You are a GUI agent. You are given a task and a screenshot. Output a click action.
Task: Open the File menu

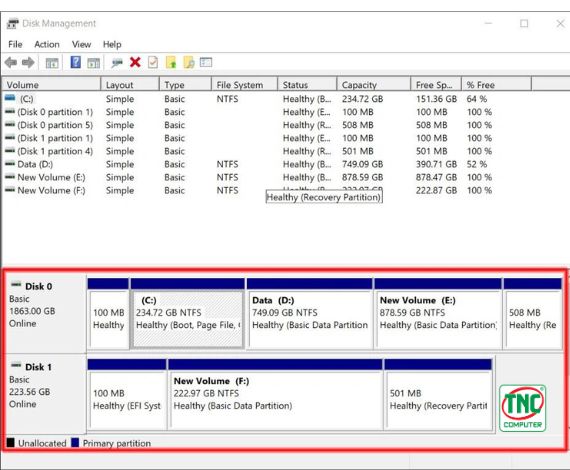tap(15, 44)
